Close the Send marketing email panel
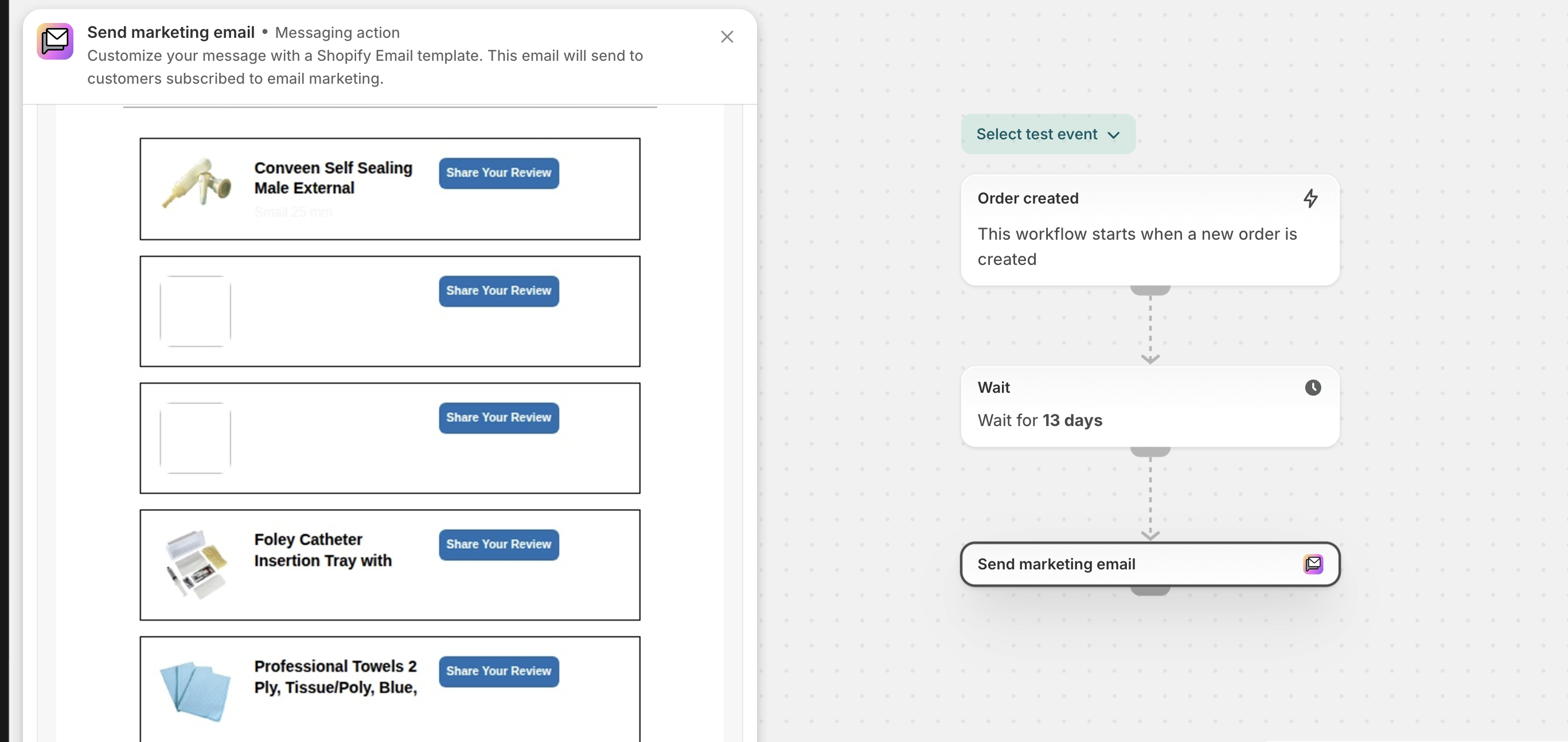The width and height of the screenshot is (1568, 742). pos(727,37)
